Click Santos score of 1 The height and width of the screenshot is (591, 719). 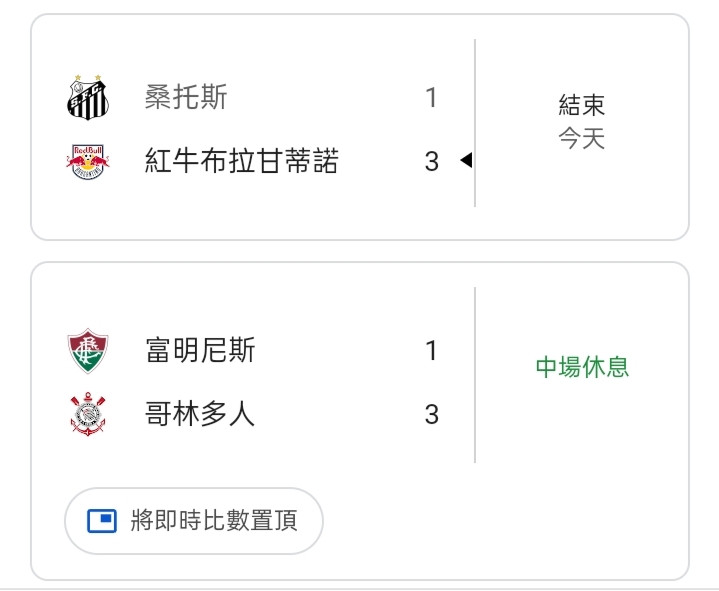coord(431,97)
